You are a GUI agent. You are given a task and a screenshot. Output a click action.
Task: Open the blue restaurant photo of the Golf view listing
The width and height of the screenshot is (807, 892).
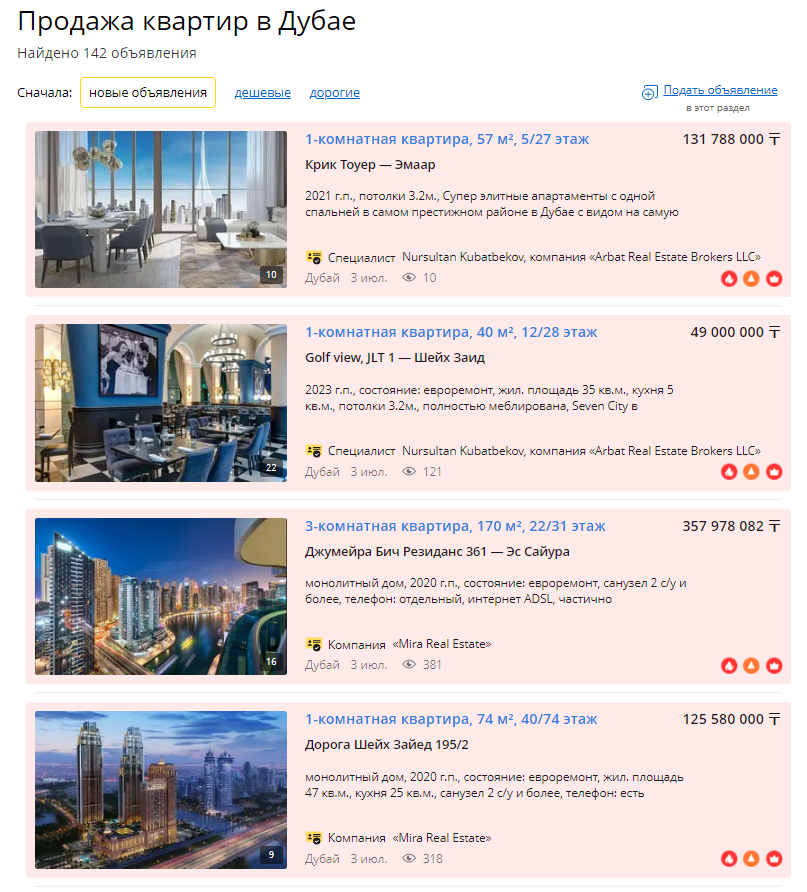click(161, 403)
